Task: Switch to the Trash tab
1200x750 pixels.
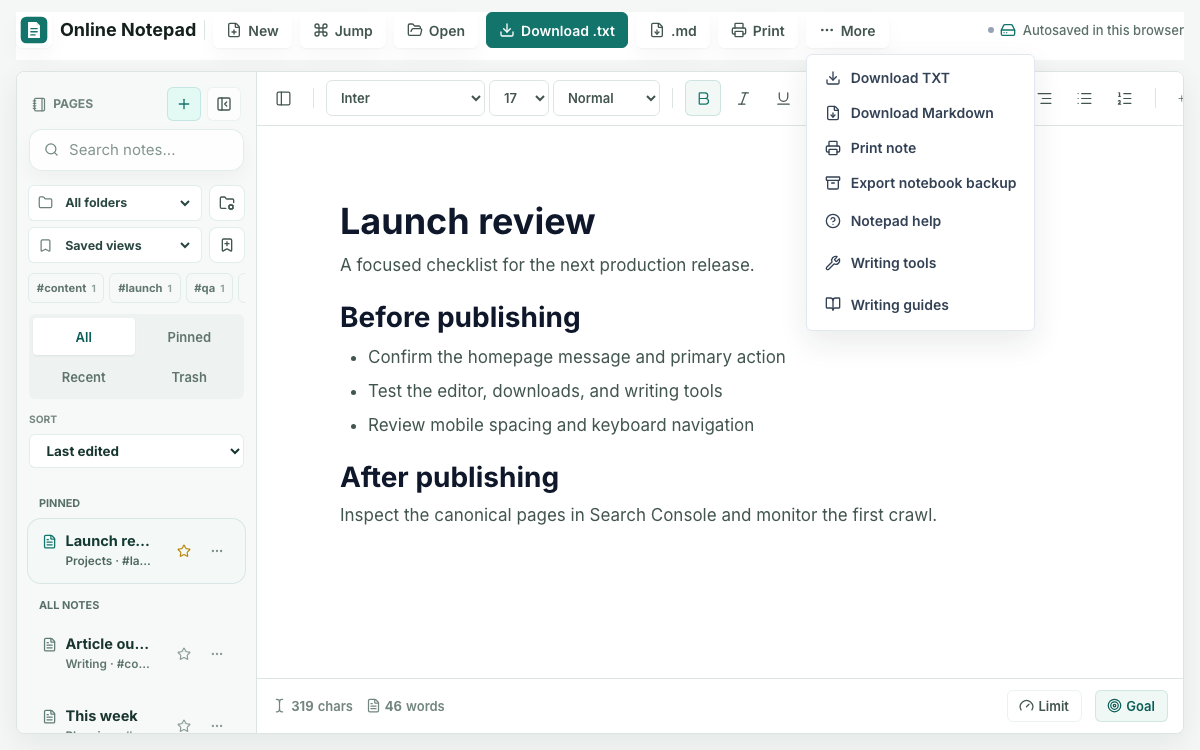Action: [189, 377]
